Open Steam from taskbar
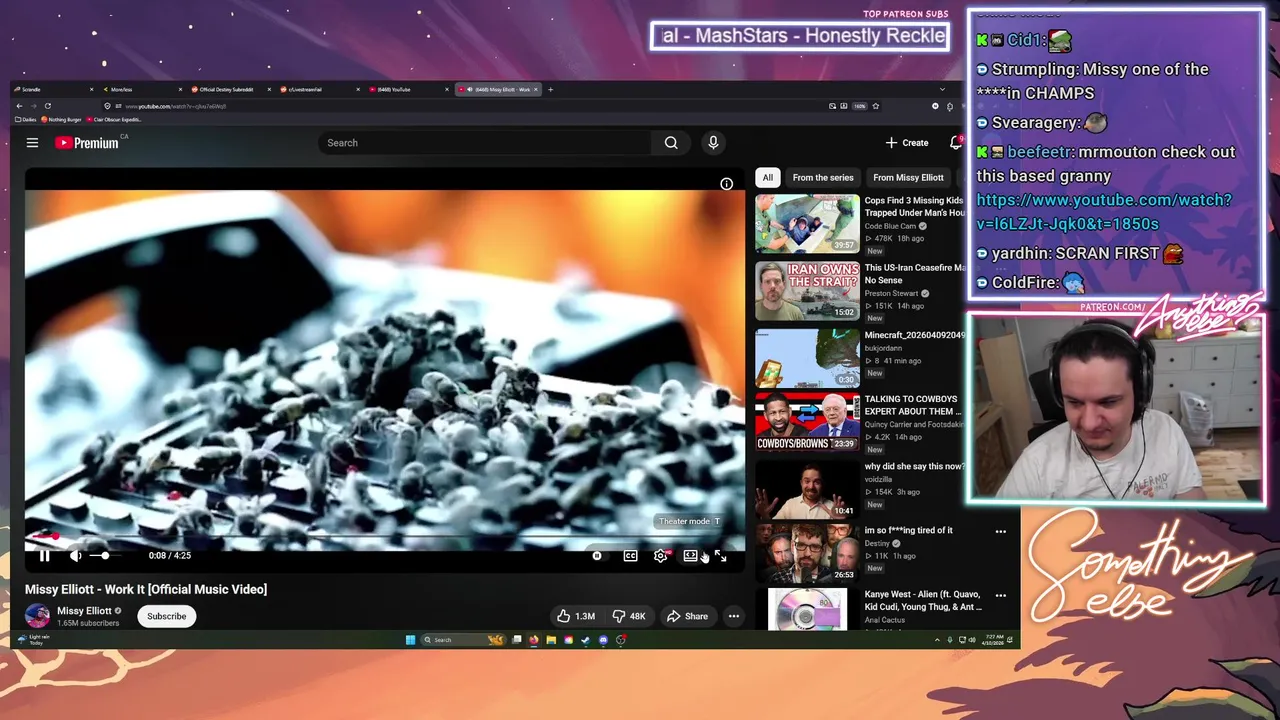The image size is (1280, 720). (586, 640)
